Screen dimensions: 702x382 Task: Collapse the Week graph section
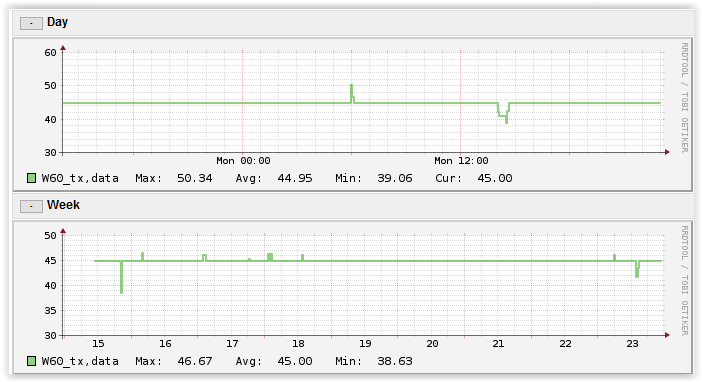[31, 206]
